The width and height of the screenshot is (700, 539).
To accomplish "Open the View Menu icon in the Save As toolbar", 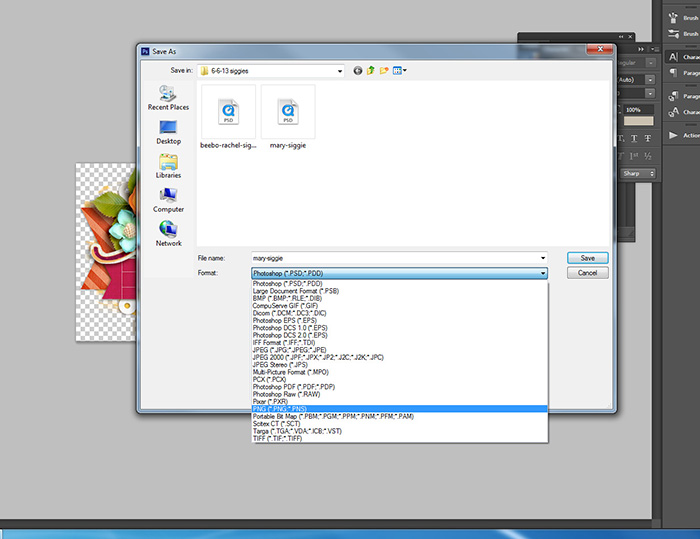I will [x=399, y=71].
